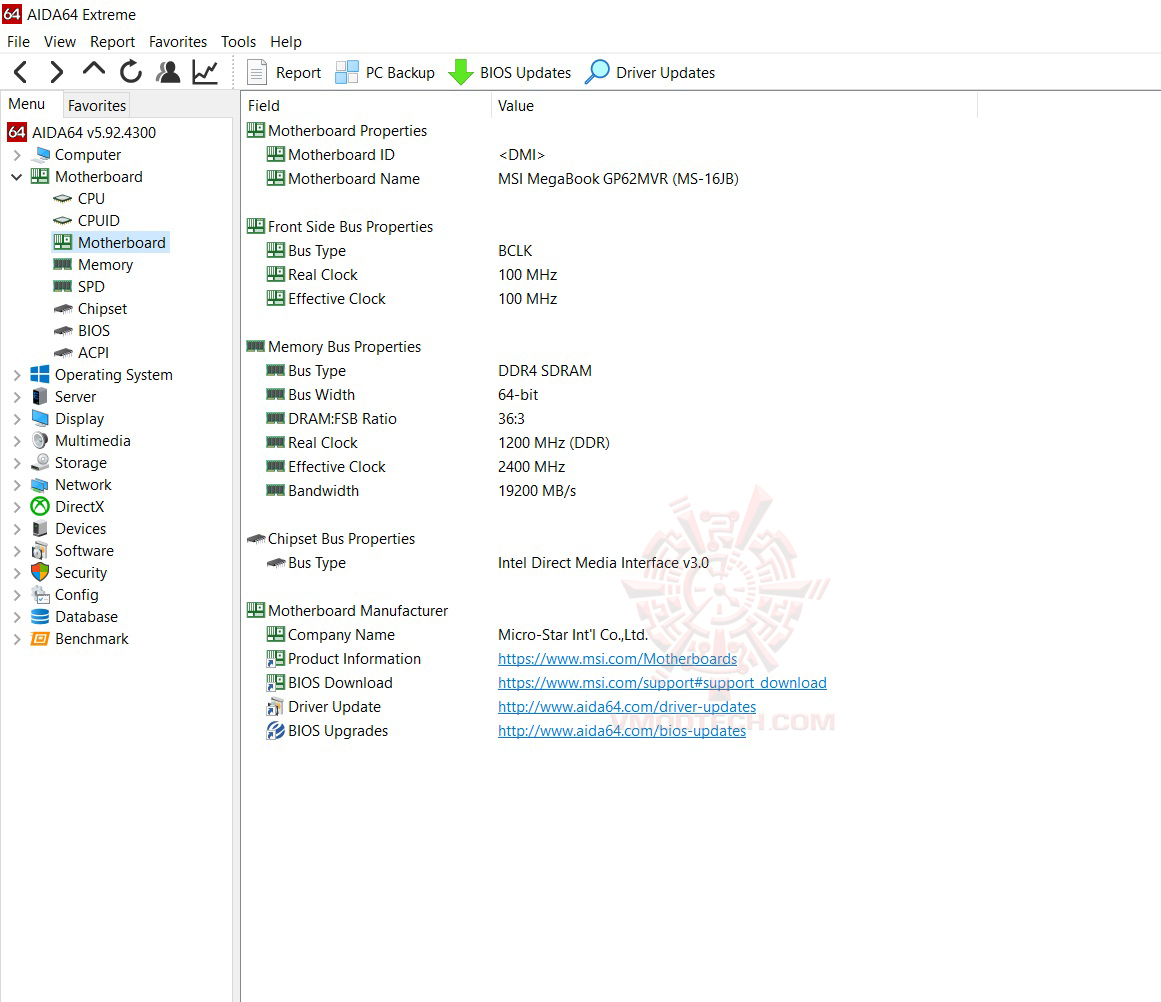
Task: Open the aida64.com bios-updates link
Action: click(x=622, y=731)
